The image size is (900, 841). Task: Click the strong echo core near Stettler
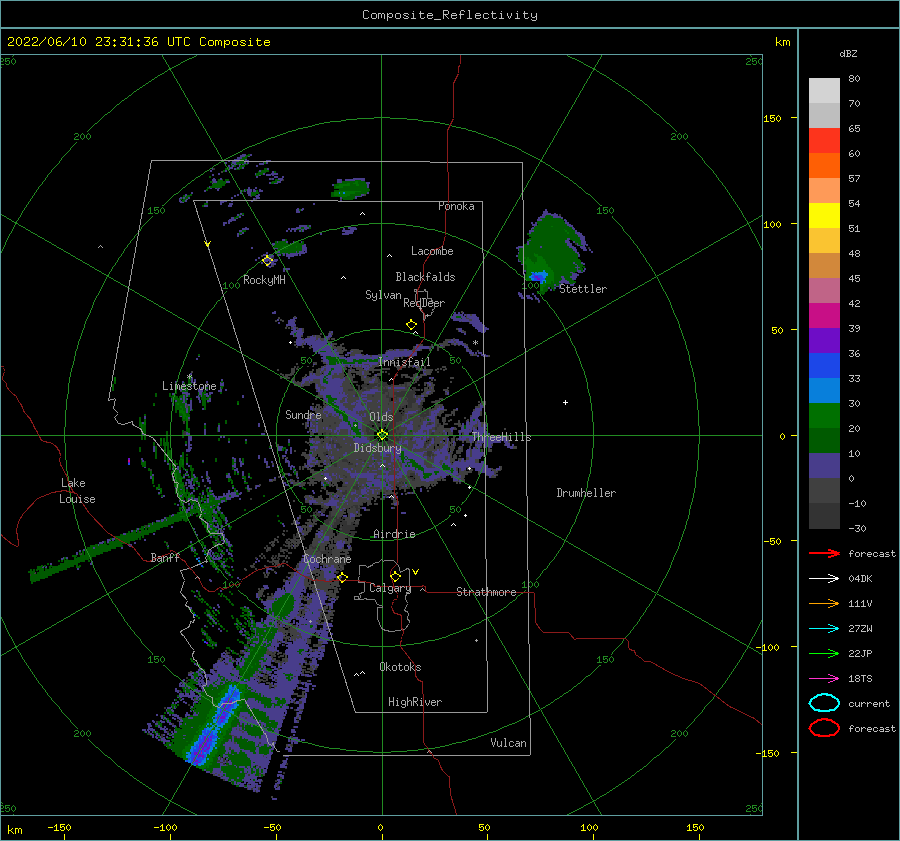click(x=538, y=277)
